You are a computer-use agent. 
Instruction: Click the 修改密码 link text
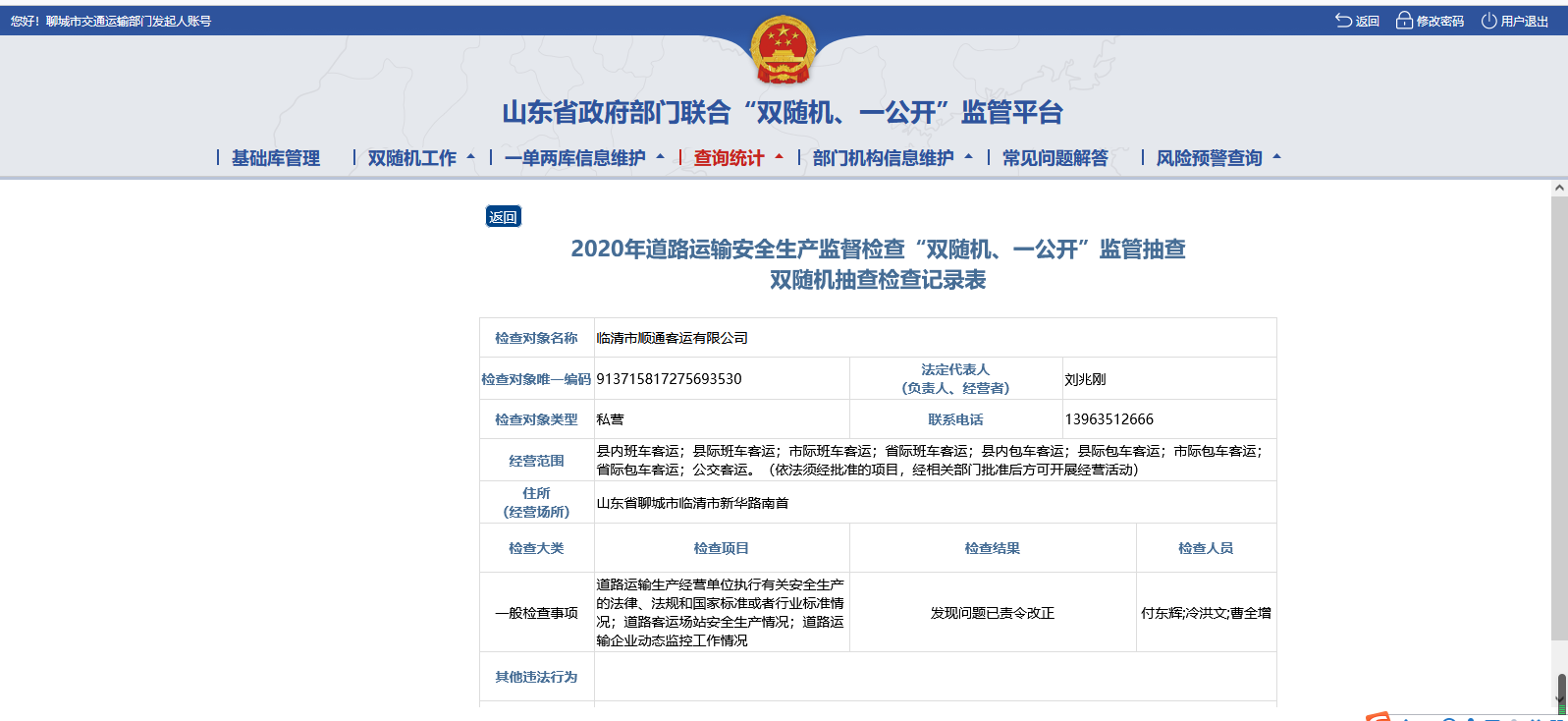point(1439,21)
